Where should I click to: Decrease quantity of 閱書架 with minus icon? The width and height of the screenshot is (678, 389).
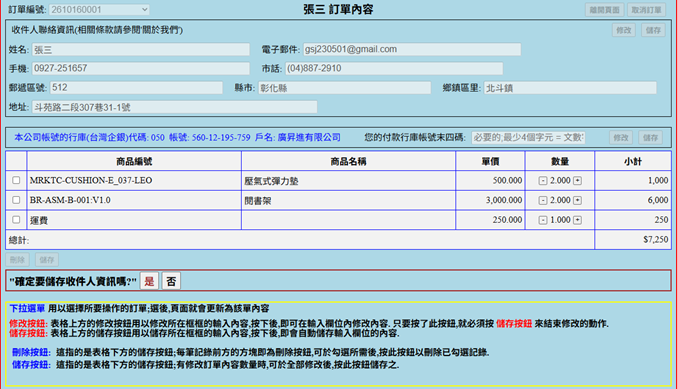click(x=543, y=201)
